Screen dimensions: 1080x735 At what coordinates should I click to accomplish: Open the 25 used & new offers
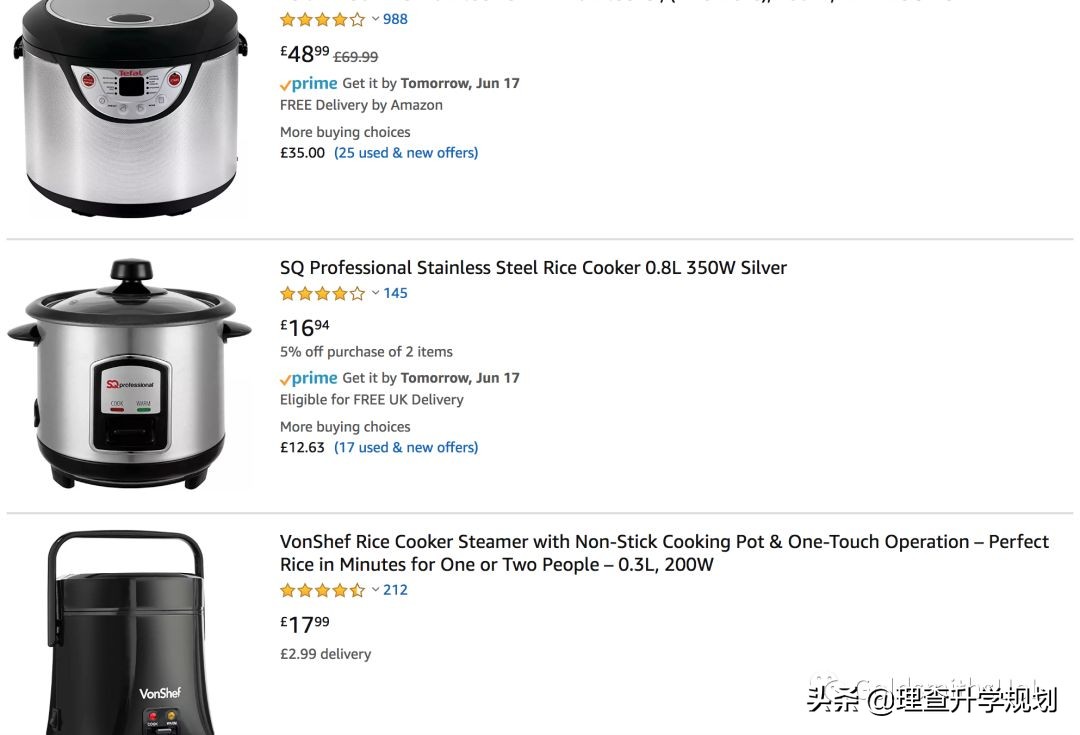[x=406, y=153]
